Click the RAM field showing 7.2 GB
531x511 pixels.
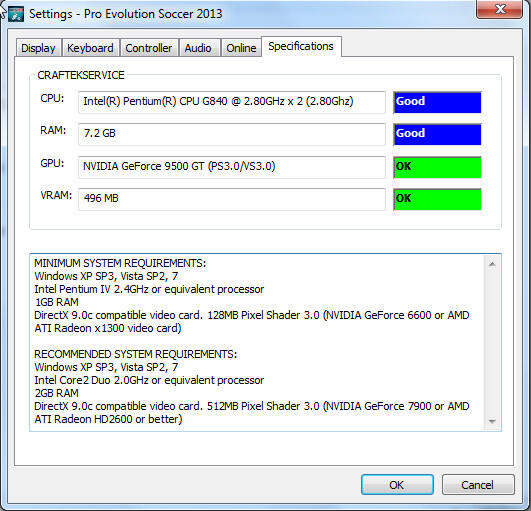(232, 134)
